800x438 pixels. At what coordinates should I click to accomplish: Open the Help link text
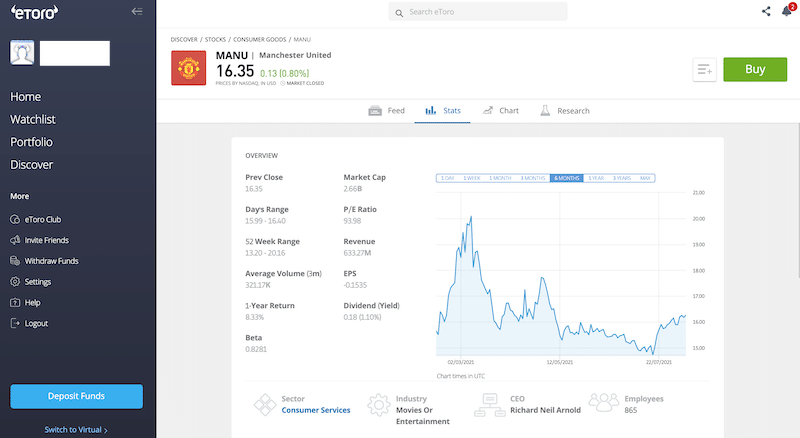pos(33,303)
